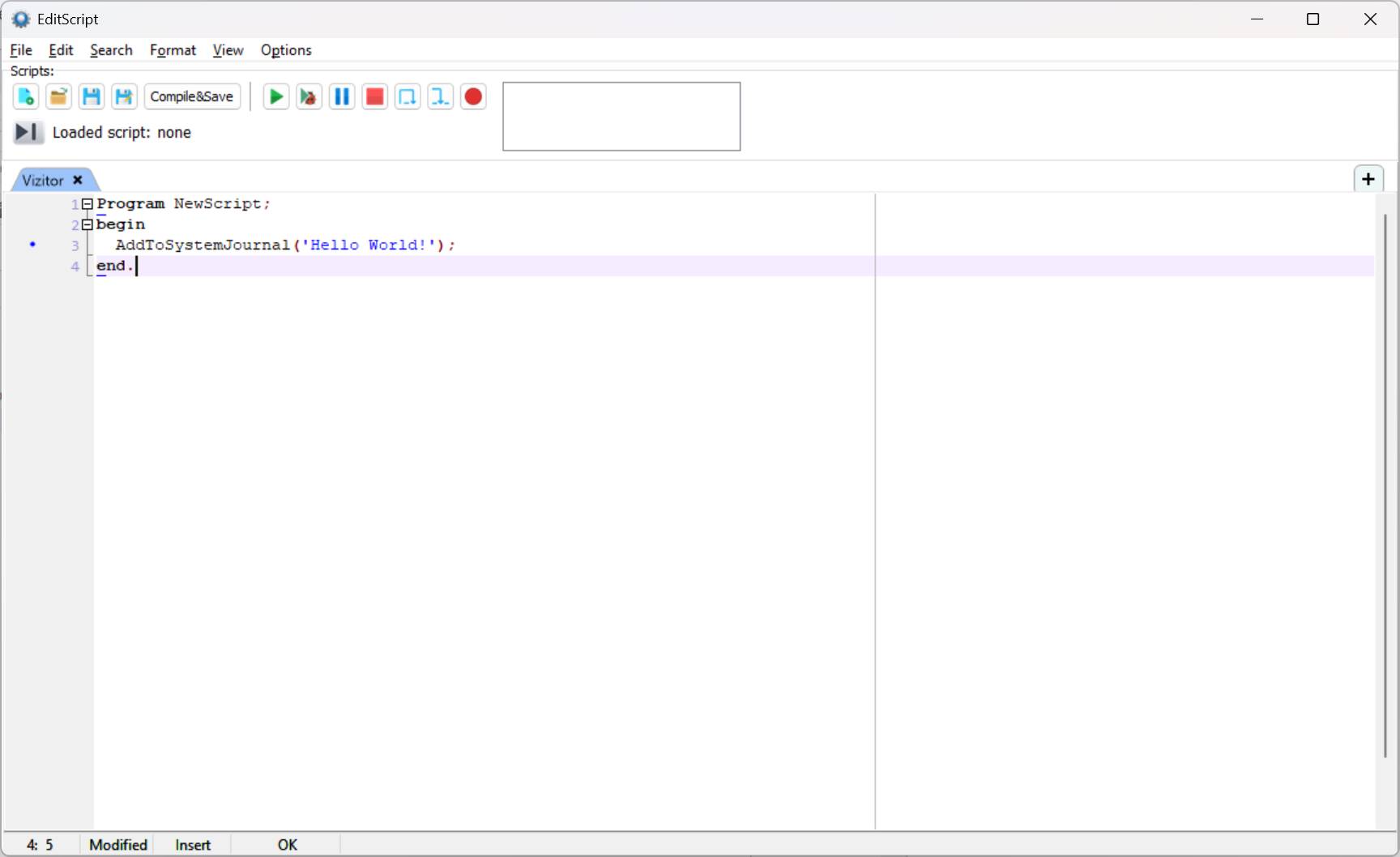This screenshot has width=1400, height=857.
Task: Click the 'Hello World!' string literal
Action: [x=369, y=245]
